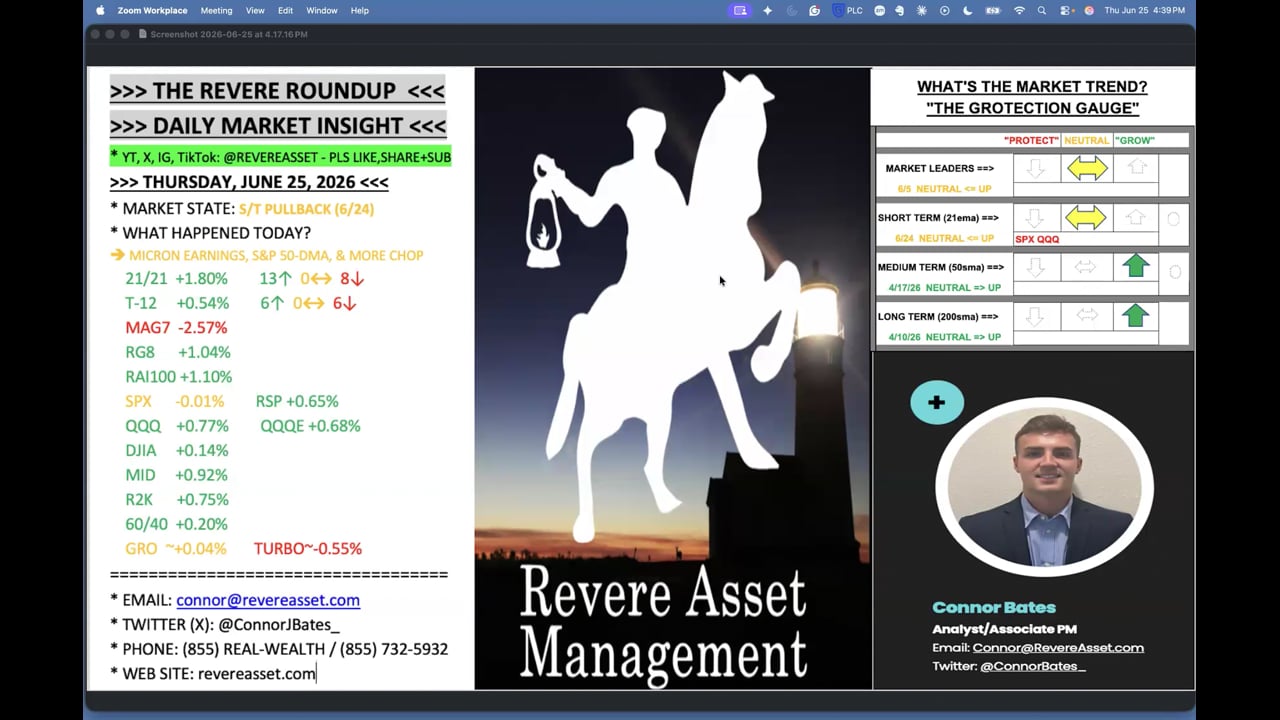Click the green up arrow for Medium Term
Image resolution: width=1280 pixels, height=720 pixels.
pos(1136,266)
